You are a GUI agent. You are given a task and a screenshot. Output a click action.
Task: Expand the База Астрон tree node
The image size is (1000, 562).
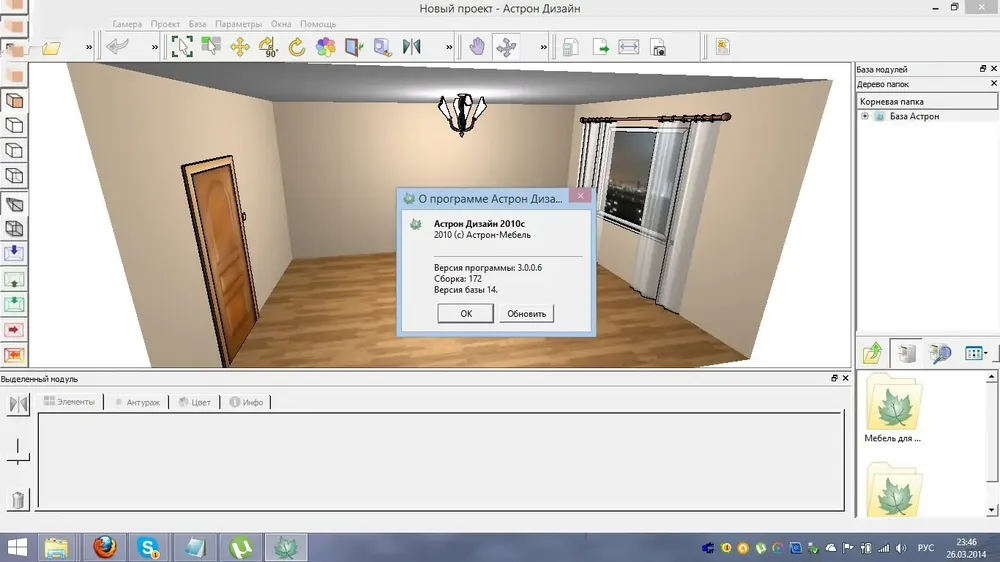pos(865,116)
